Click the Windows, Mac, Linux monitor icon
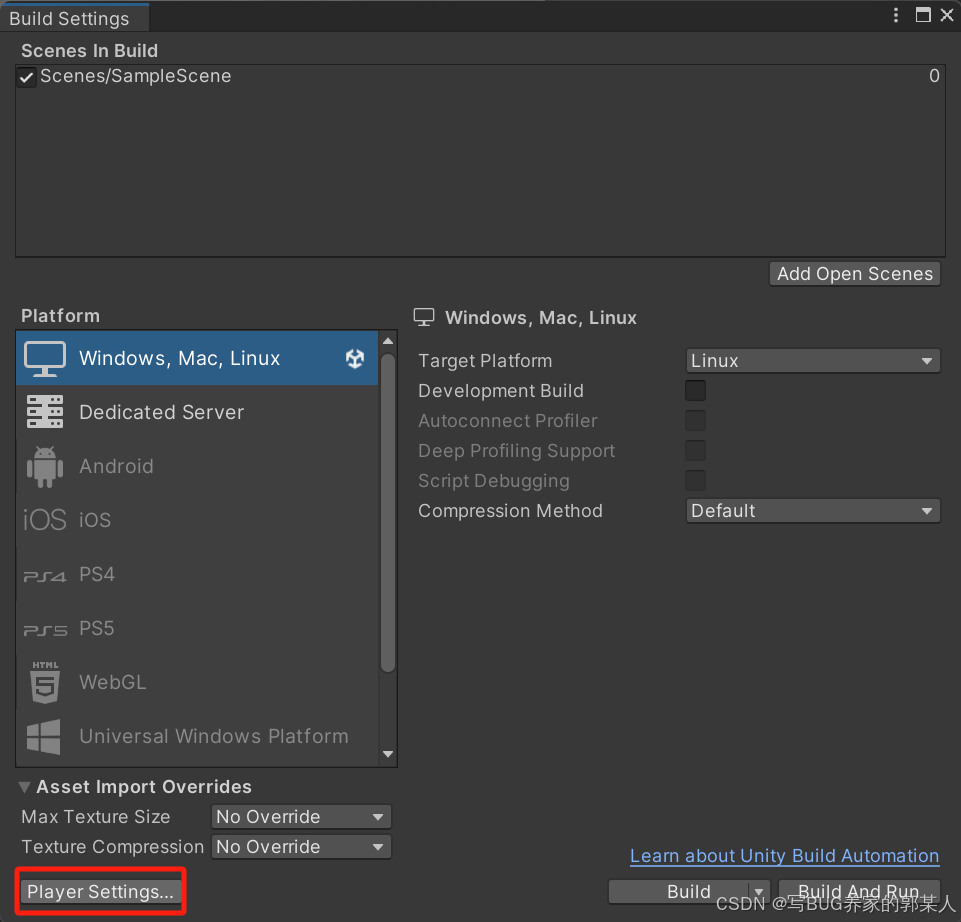Image resolution: width=961 pixels, height=922 pixels. pos(45,358)
